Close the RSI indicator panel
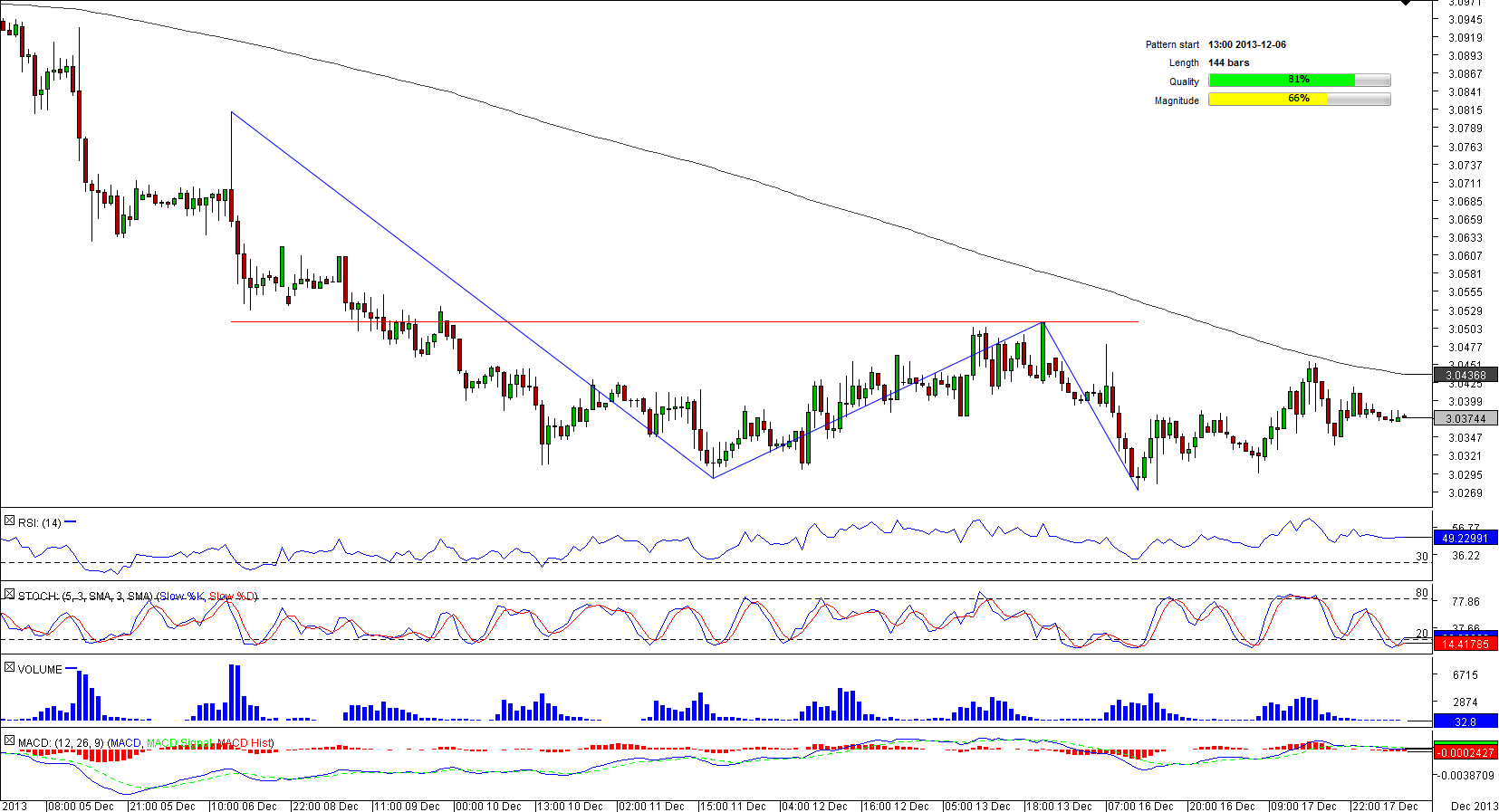 (x=9, y=521)
